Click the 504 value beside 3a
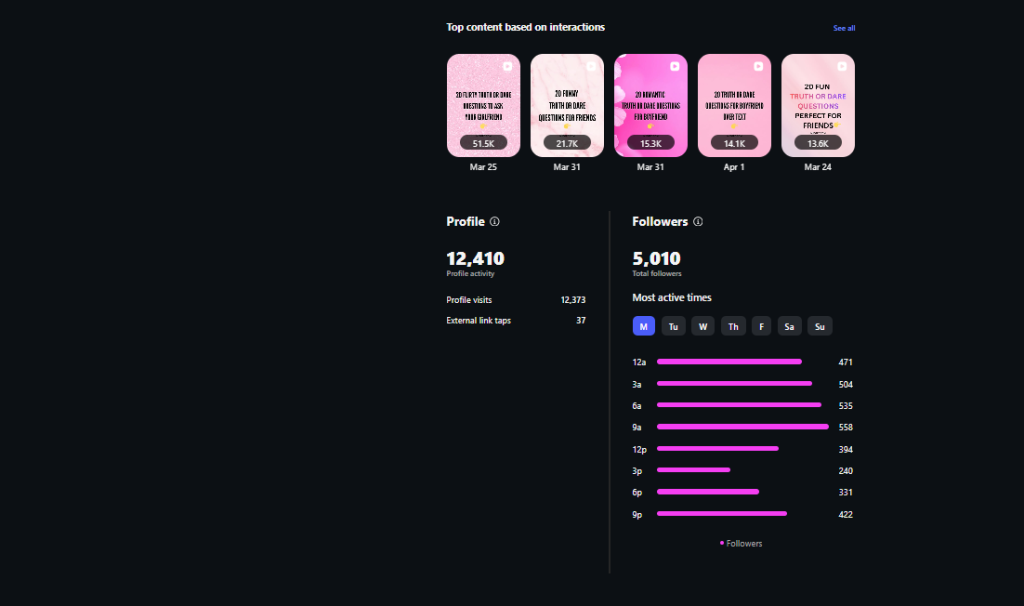Screen dimensions: 1024x606 pos(845,385)
